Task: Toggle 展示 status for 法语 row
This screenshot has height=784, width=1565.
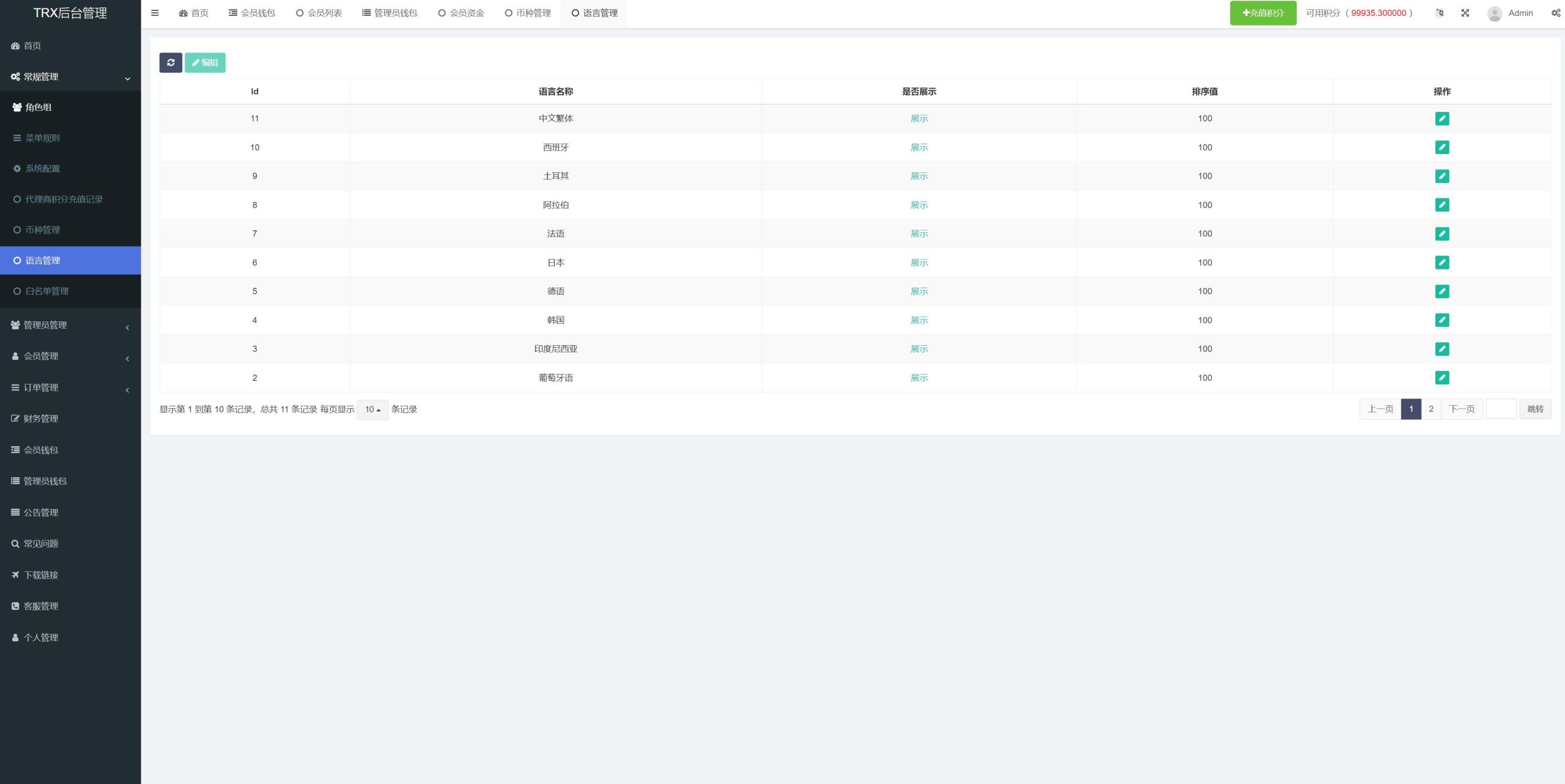Action: point(918,233)
